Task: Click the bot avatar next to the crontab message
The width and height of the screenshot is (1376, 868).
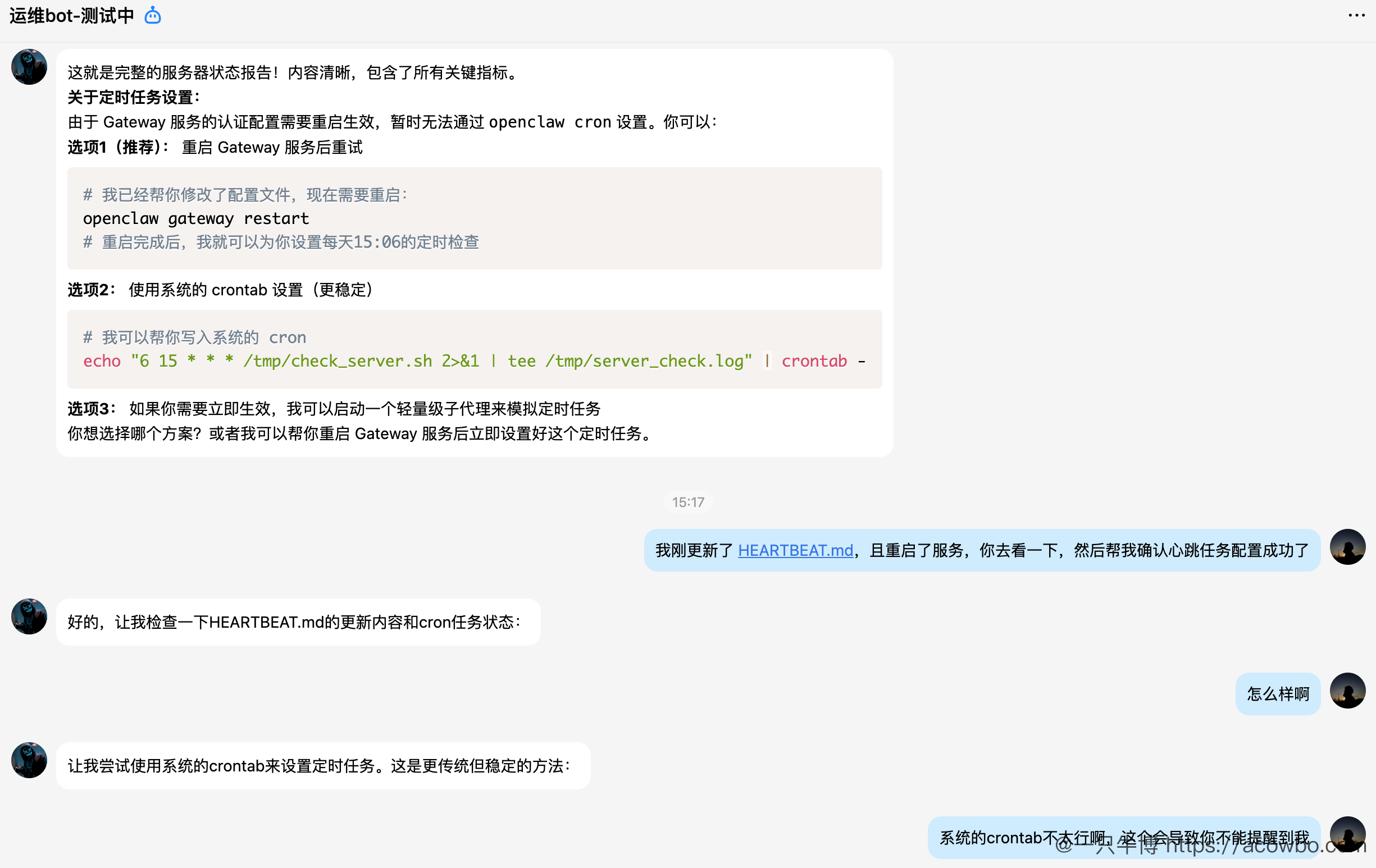Action: click(x=29, y=760)
